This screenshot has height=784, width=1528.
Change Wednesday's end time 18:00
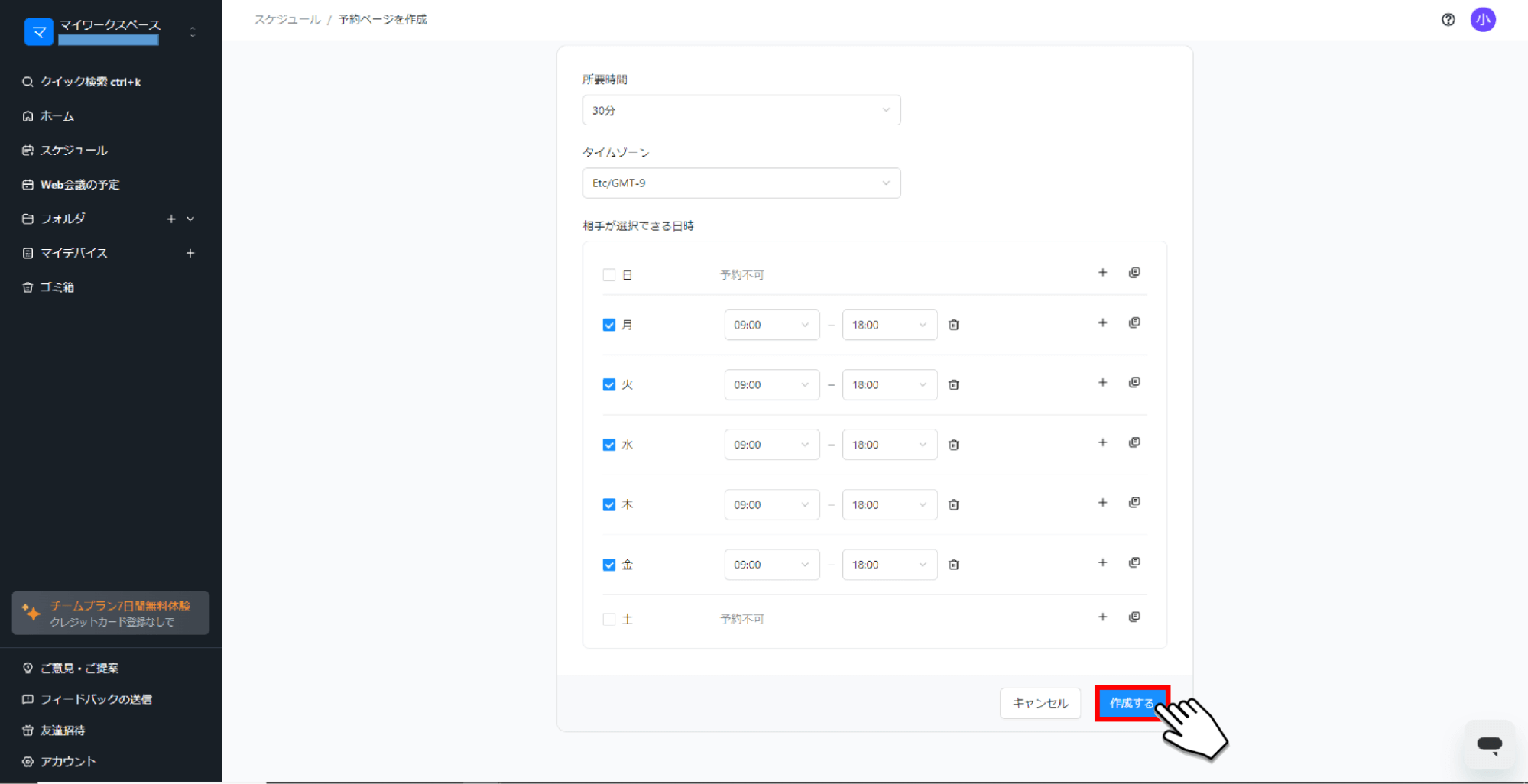point(890,445)
